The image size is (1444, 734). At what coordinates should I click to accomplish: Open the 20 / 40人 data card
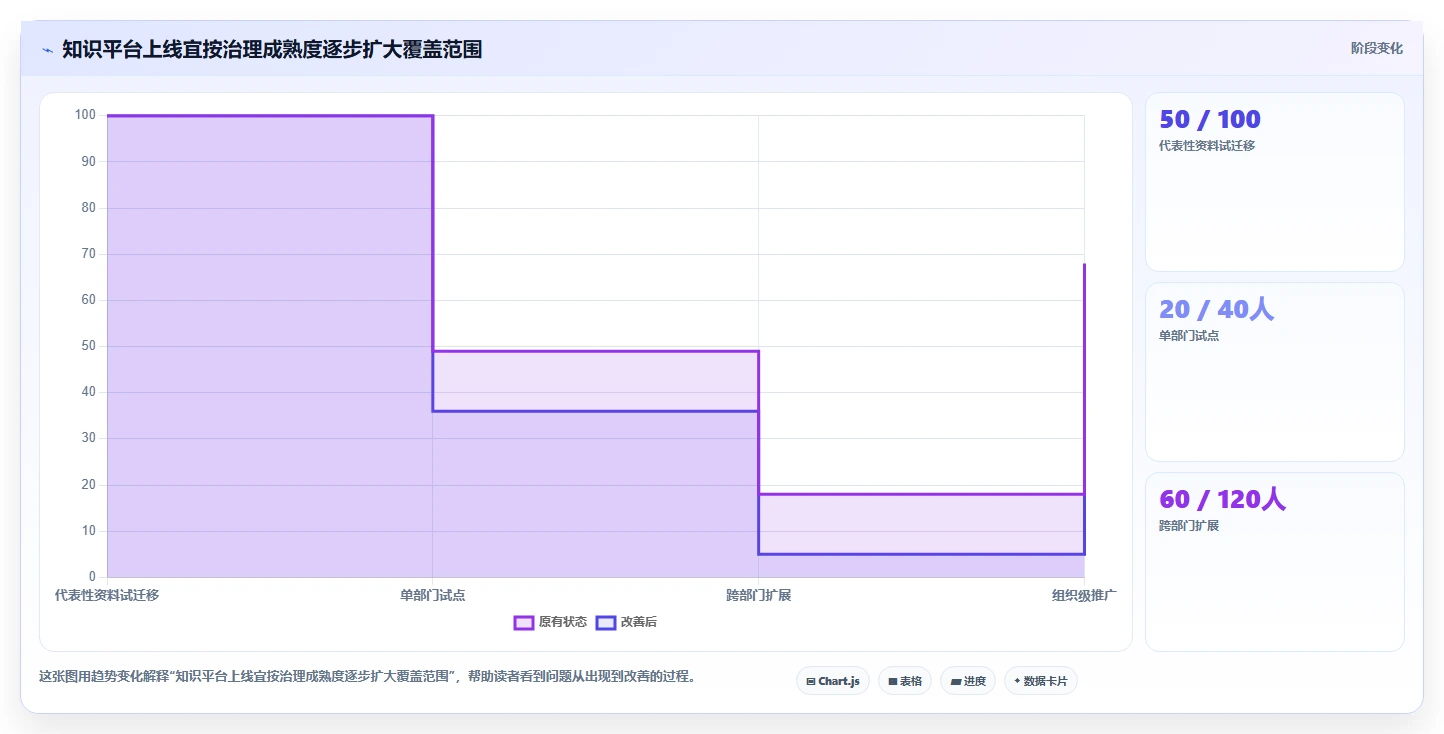(x=1274, y=372)
